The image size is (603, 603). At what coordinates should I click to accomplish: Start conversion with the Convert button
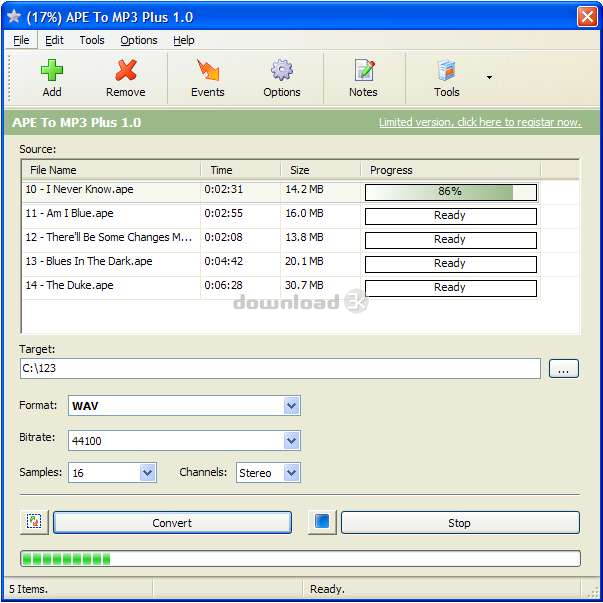(x=172, y=523)
